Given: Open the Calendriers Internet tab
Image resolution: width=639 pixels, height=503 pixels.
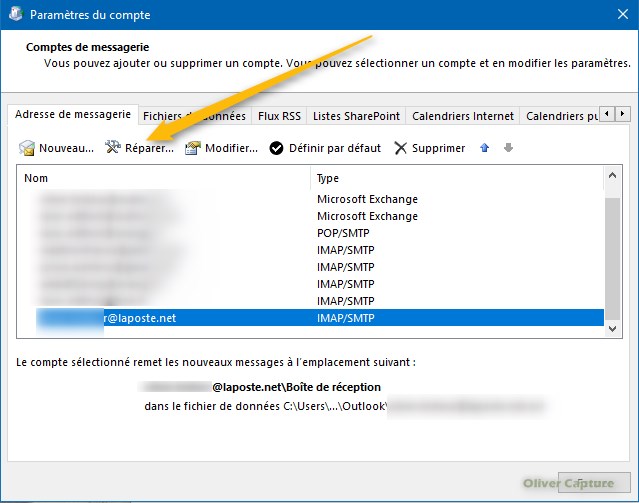Looking at the screenshot, I should (463, 116).
